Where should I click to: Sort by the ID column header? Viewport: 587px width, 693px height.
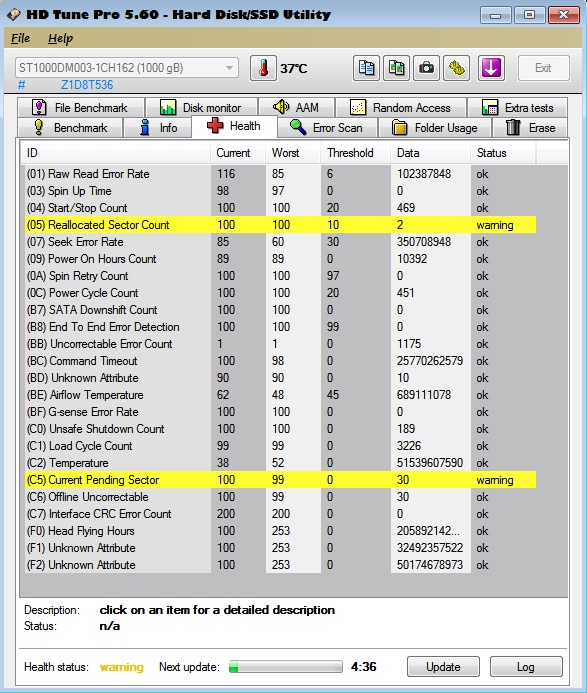pyautogui.click(x=115, y=153)
